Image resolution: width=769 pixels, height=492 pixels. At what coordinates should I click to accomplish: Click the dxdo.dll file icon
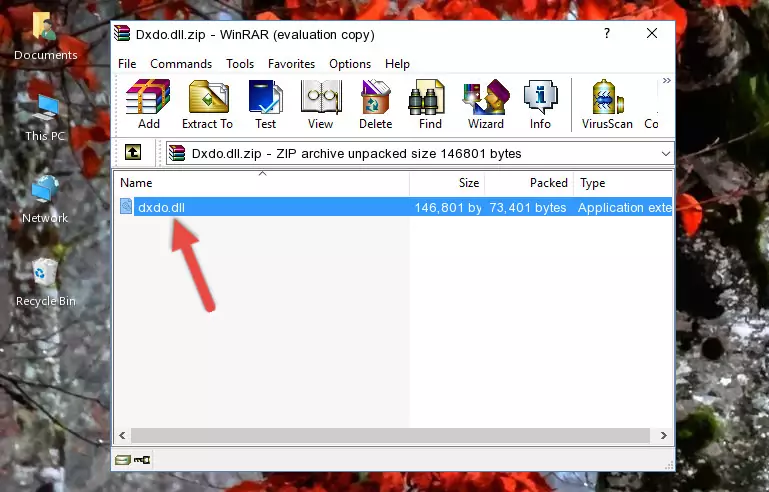point(126,207)
